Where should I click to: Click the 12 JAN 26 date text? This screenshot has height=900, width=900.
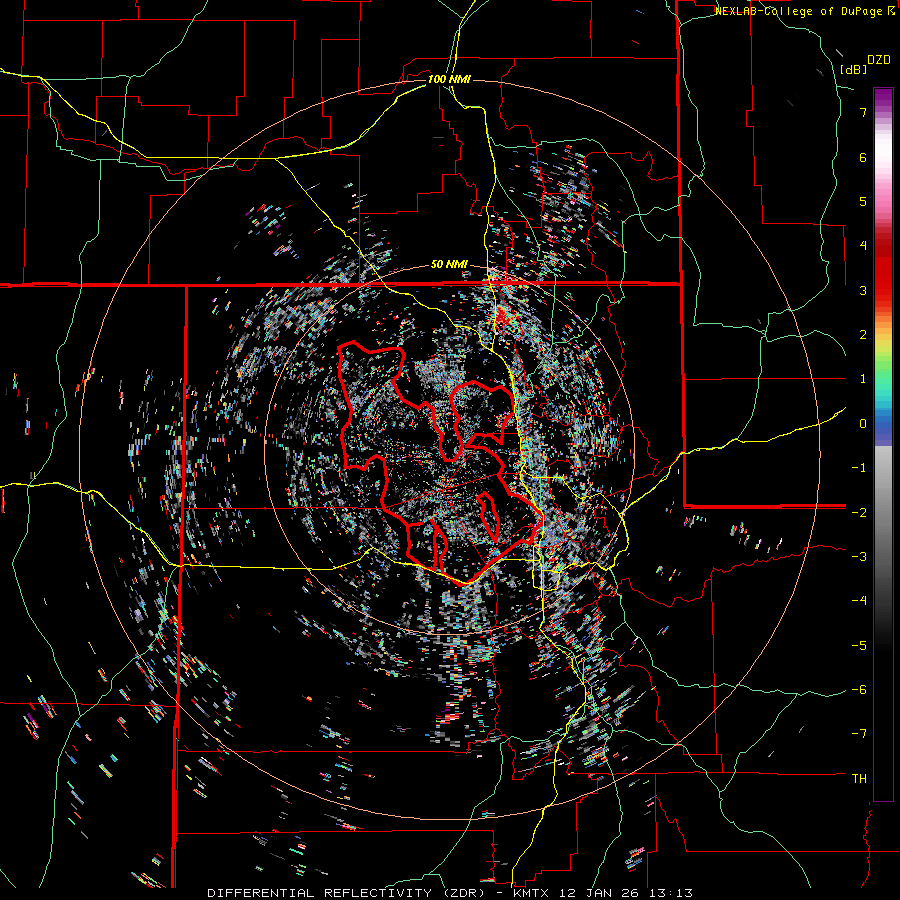pos(599,893)
